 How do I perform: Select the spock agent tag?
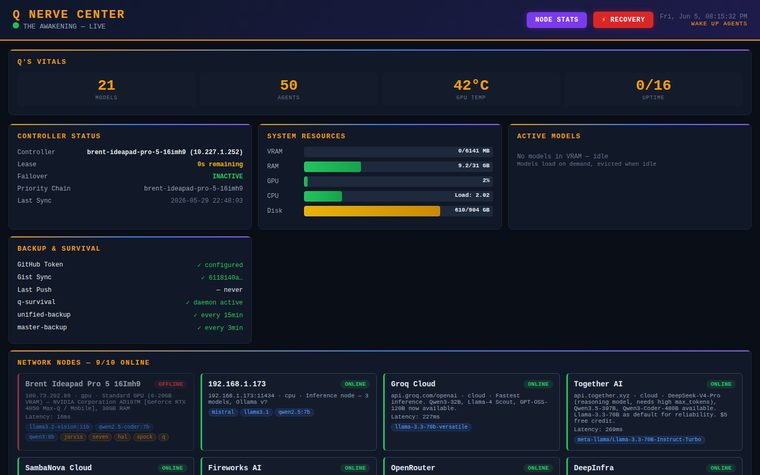click(145, 437)
